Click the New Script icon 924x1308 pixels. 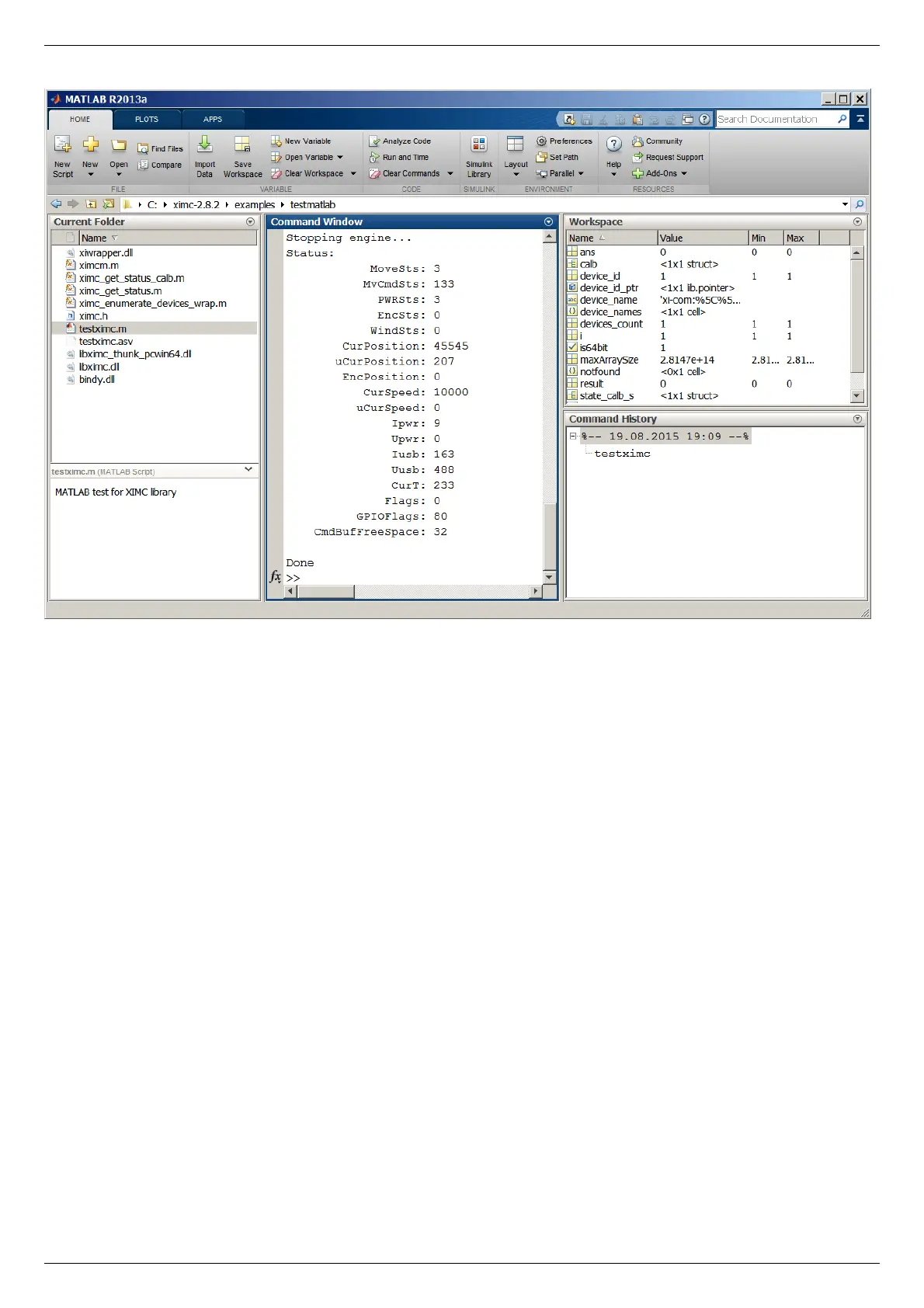tap(62, 145)
